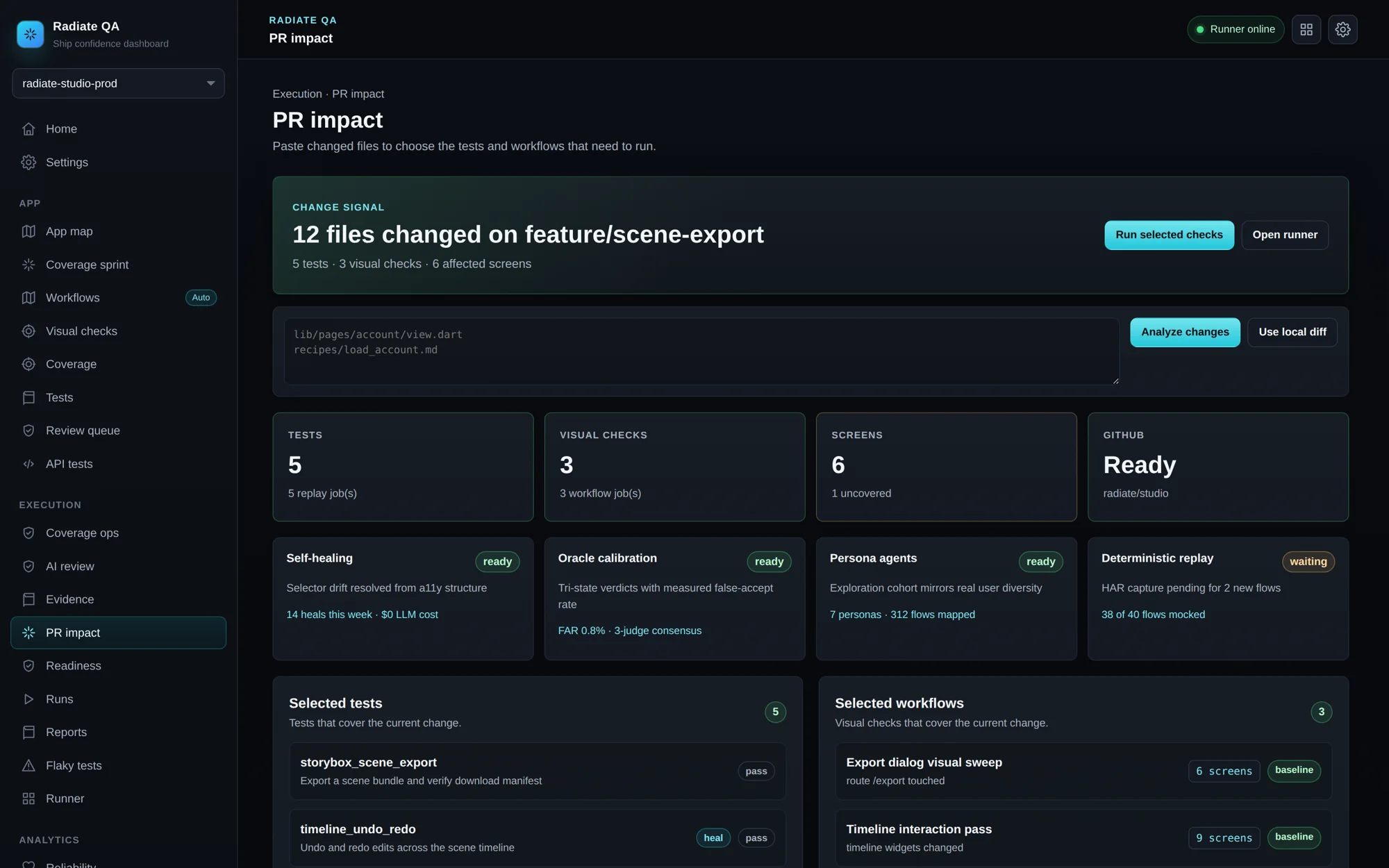
Task: Open the storybox_scene_export test row
Action: coord(538,771)
